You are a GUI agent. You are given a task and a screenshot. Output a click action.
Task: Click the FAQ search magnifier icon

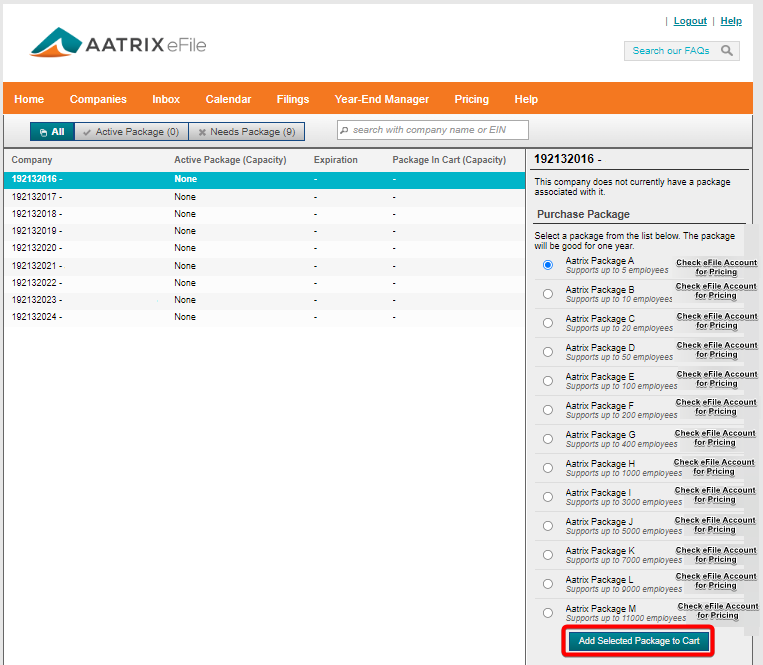pos(727,51)
